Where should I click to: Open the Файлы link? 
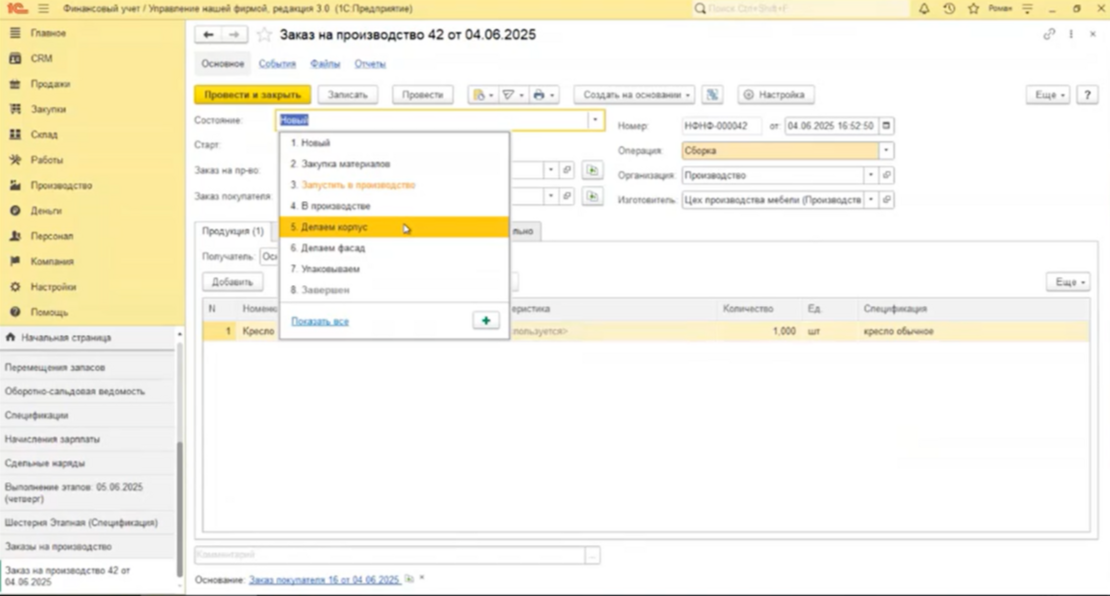(x=325, y=64)
